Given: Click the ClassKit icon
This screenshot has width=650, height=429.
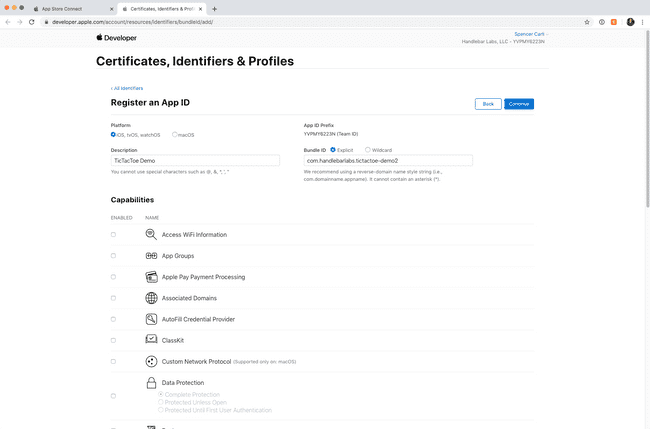Looking at the screenshot, I should point(151,339).
